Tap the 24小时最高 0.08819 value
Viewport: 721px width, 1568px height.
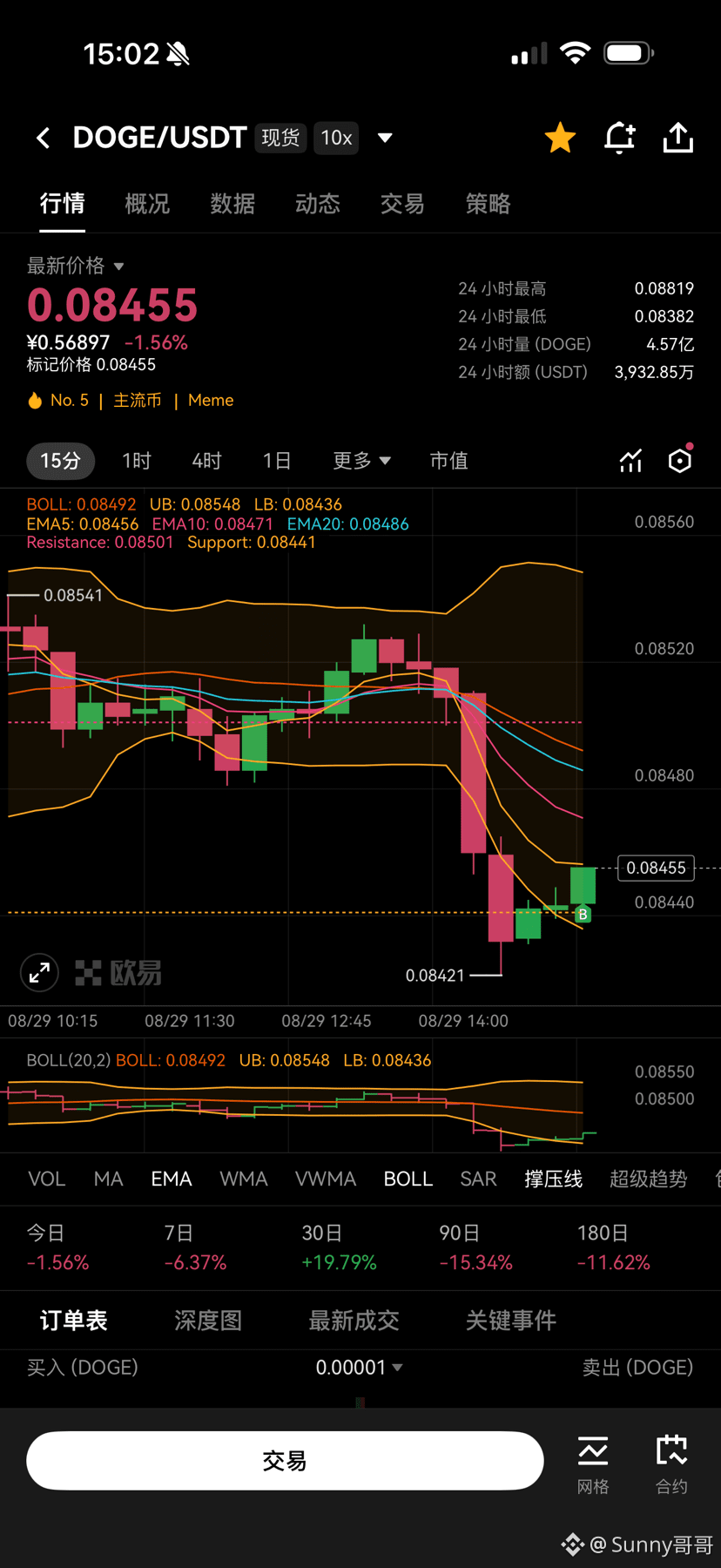point(664,288)
